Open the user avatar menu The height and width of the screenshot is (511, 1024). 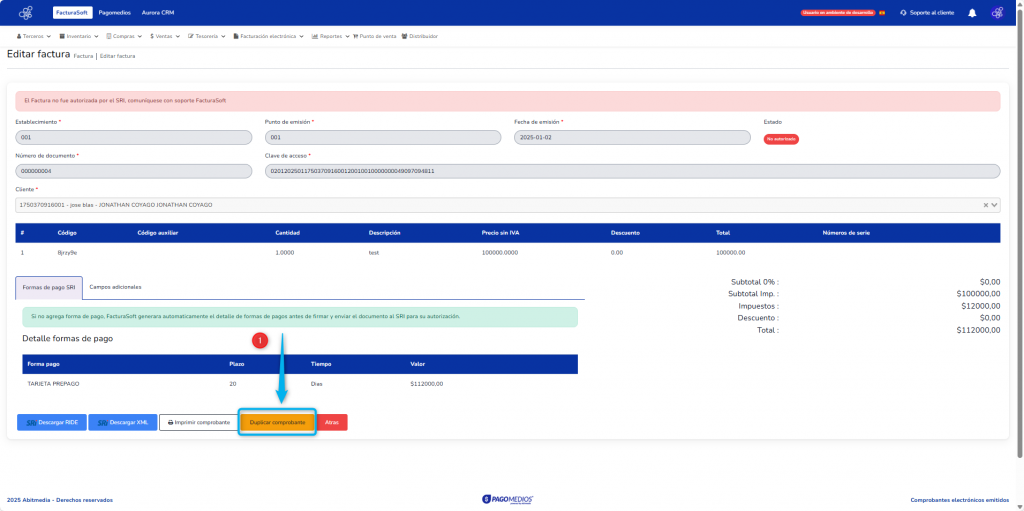(x=997, y=13)
